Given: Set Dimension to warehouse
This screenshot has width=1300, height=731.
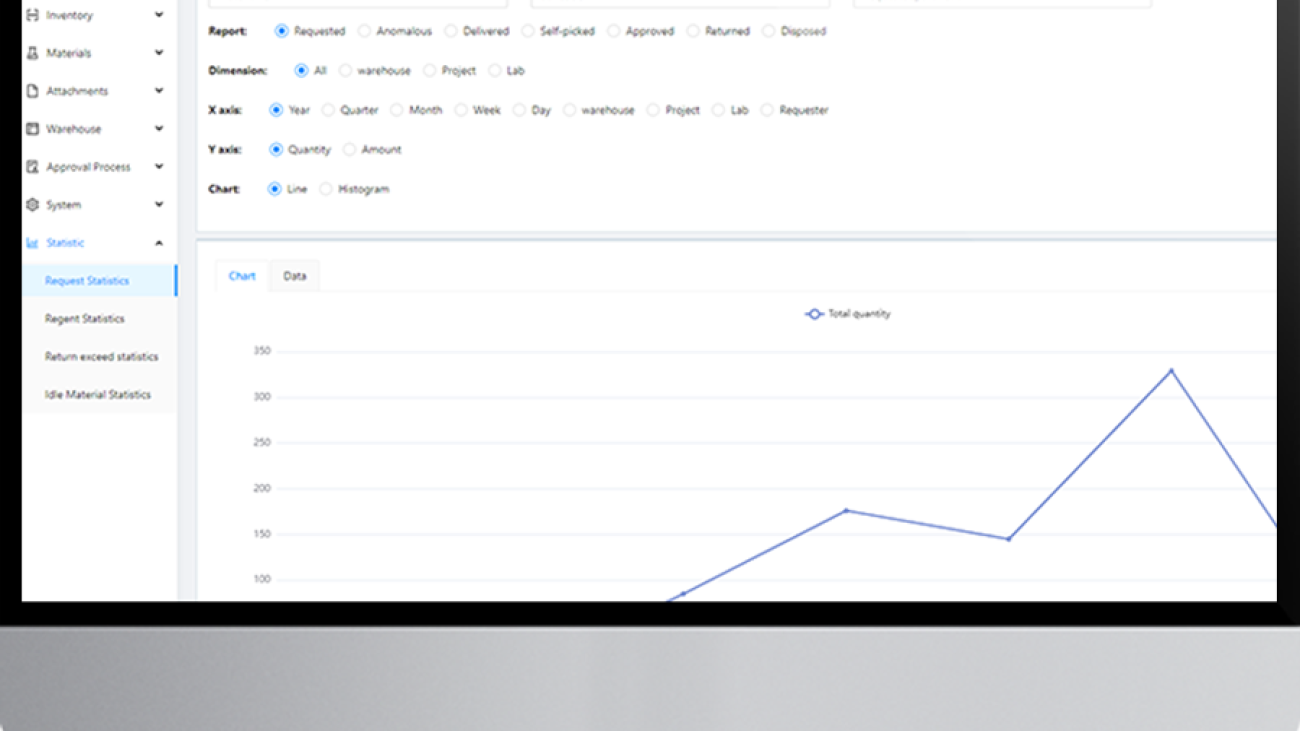Looking at the screenshot, I should (345, 71).
